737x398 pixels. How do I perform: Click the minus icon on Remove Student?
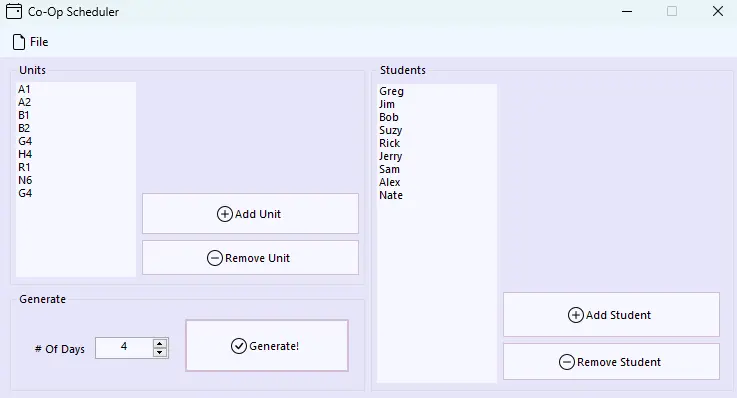[x=567, y=362]
